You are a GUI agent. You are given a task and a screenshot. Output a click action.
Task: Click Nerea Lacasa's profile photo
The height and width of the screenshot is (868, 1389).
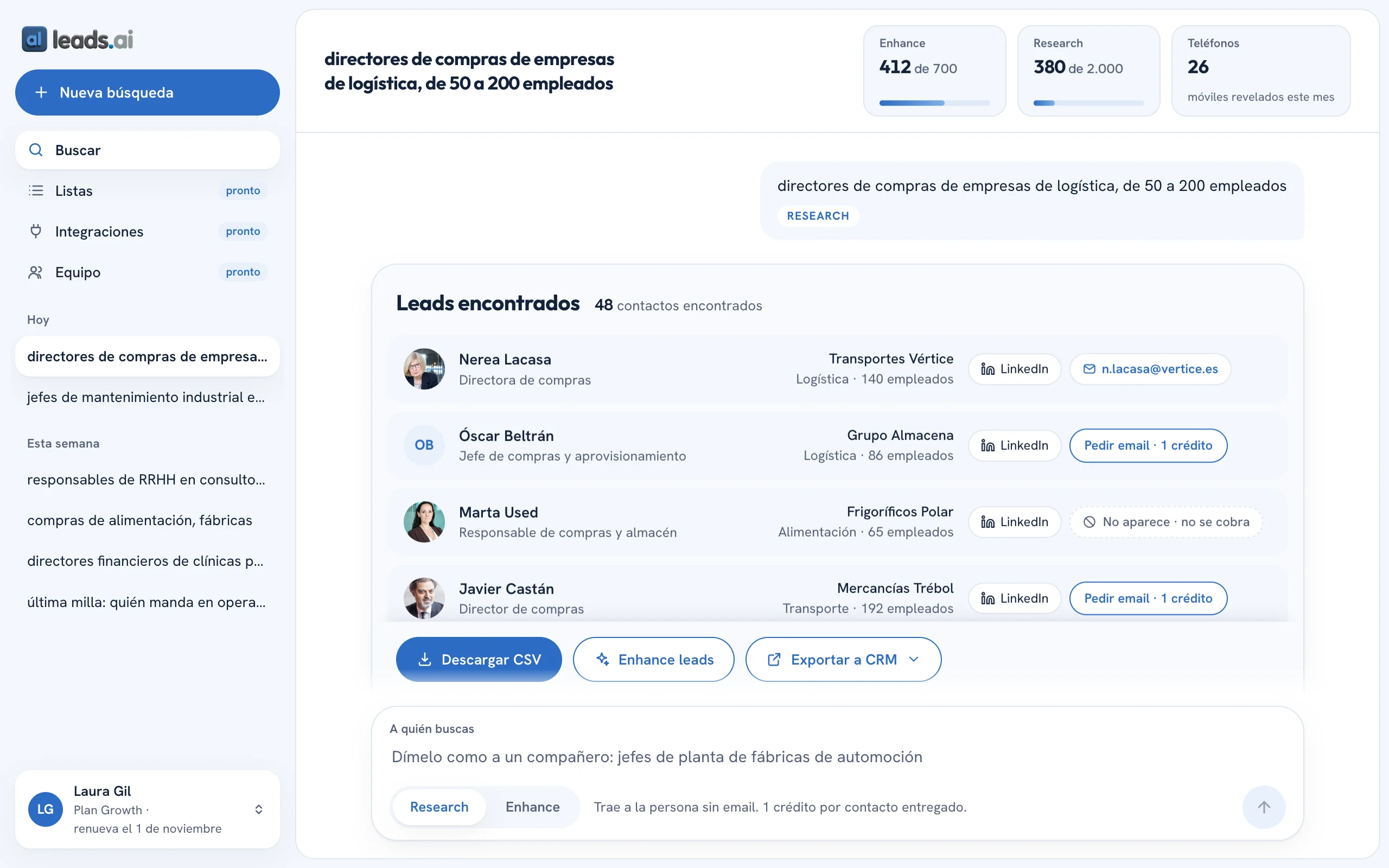coord(424,369)
